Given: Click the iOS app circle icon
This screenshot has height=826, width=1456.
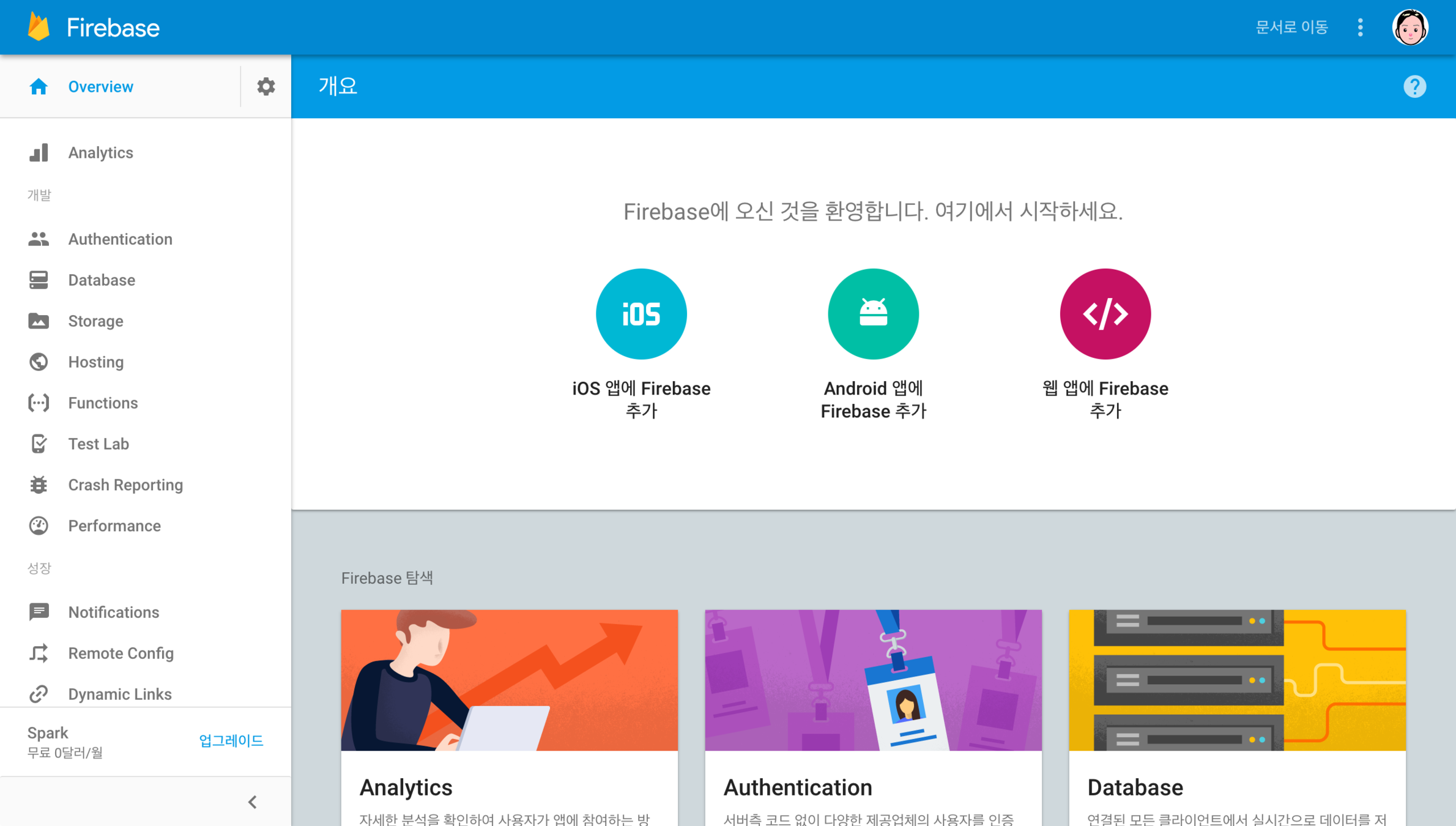Looking at the screenshot, I should [x=641, y=314].
